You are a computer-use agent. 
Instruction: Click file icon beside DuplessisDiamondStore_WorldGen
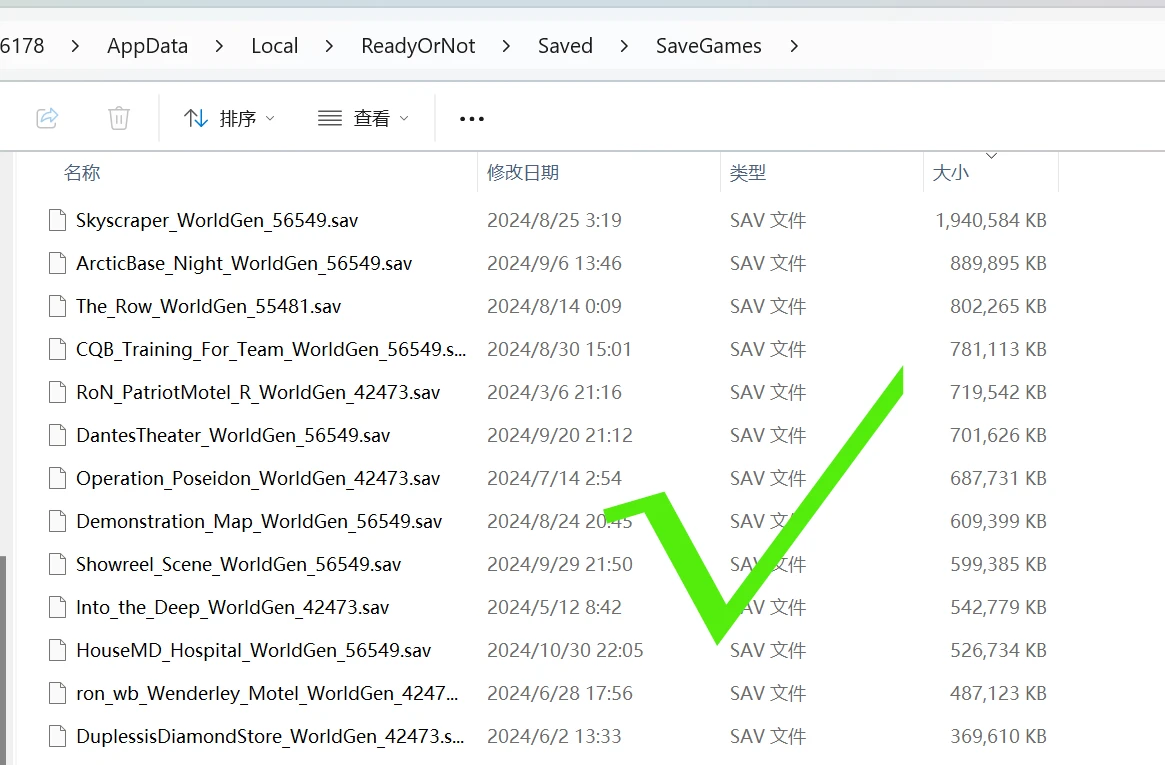[57, 737]
